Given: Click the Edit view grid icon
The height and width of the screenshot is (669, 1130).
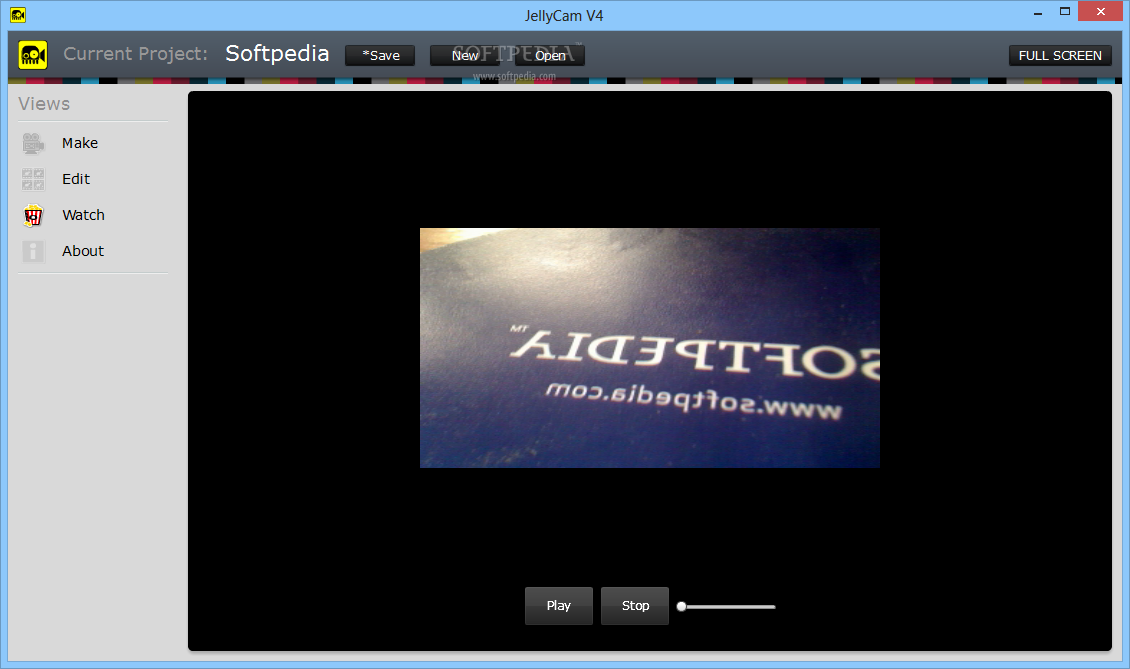Looking at the screenshot, I should [33, 179].
